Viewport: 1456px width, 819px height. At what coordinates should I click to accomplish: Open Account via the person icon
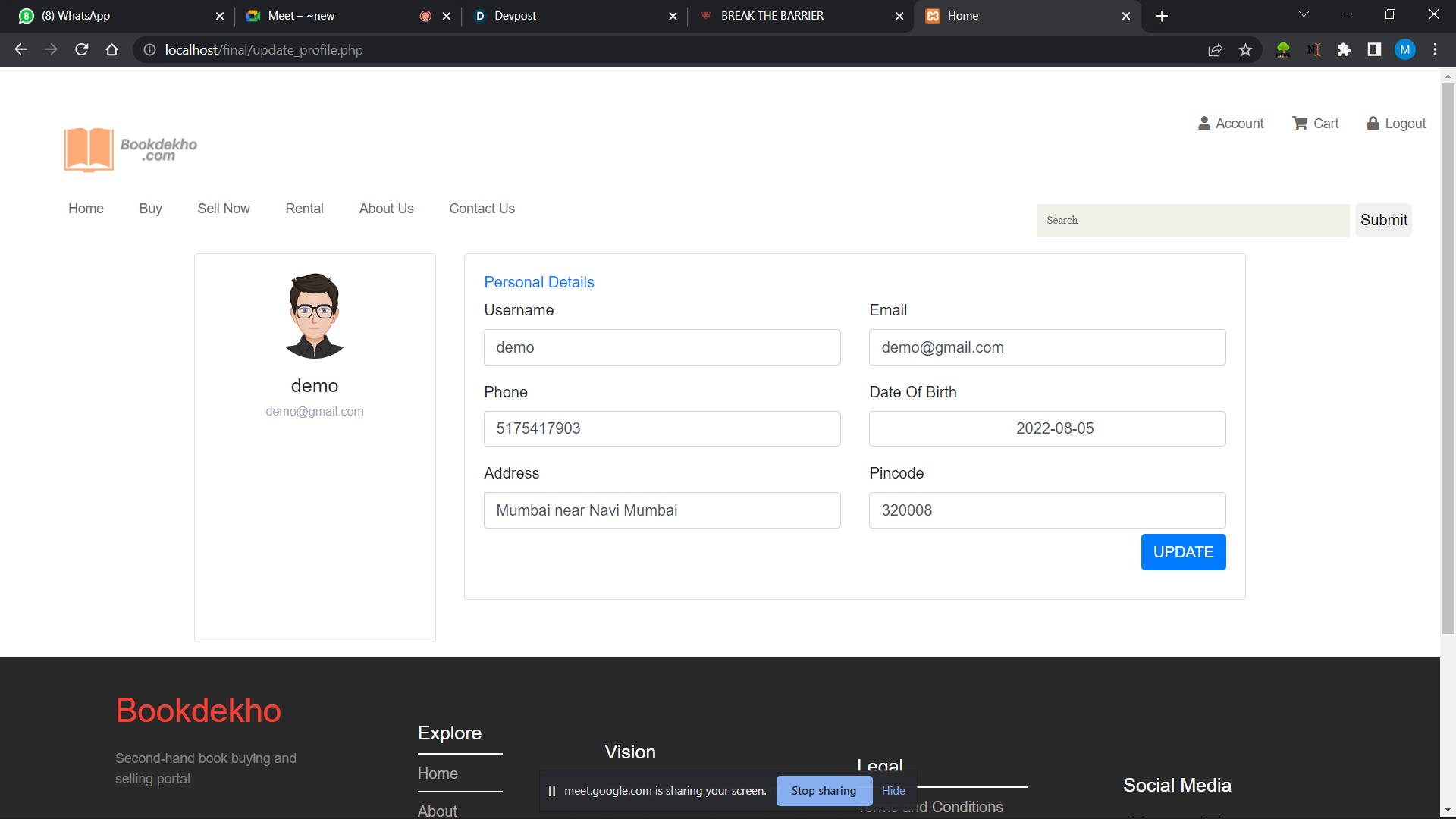pyautogui.click(x=1203, y=124)
